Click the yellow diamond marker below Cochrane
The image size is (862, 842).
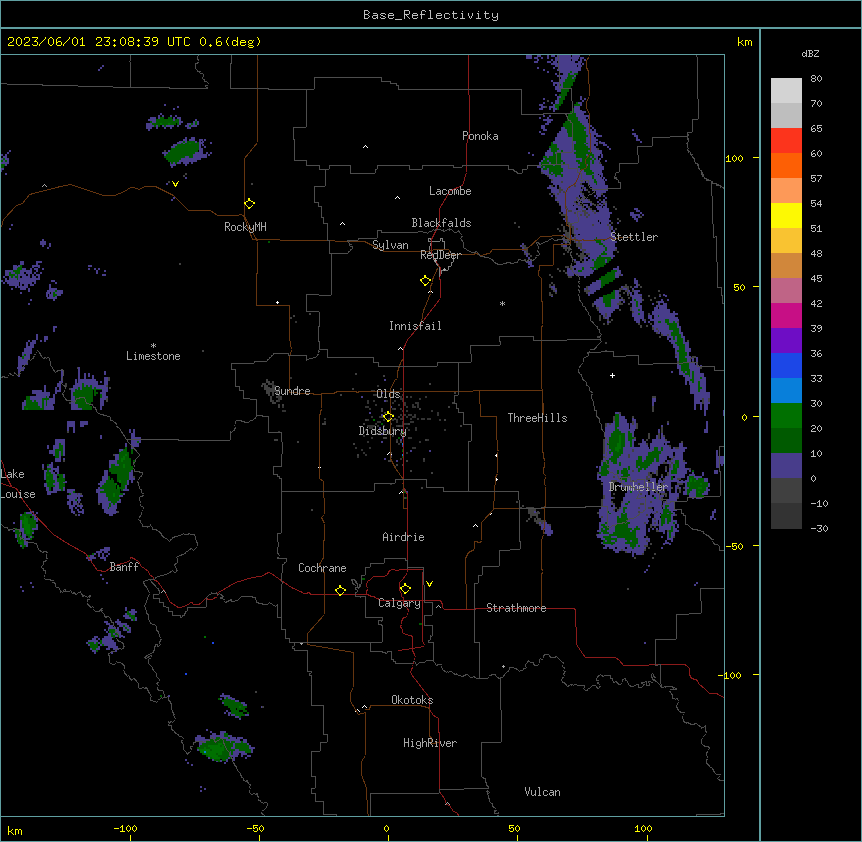tap(340, 590)
